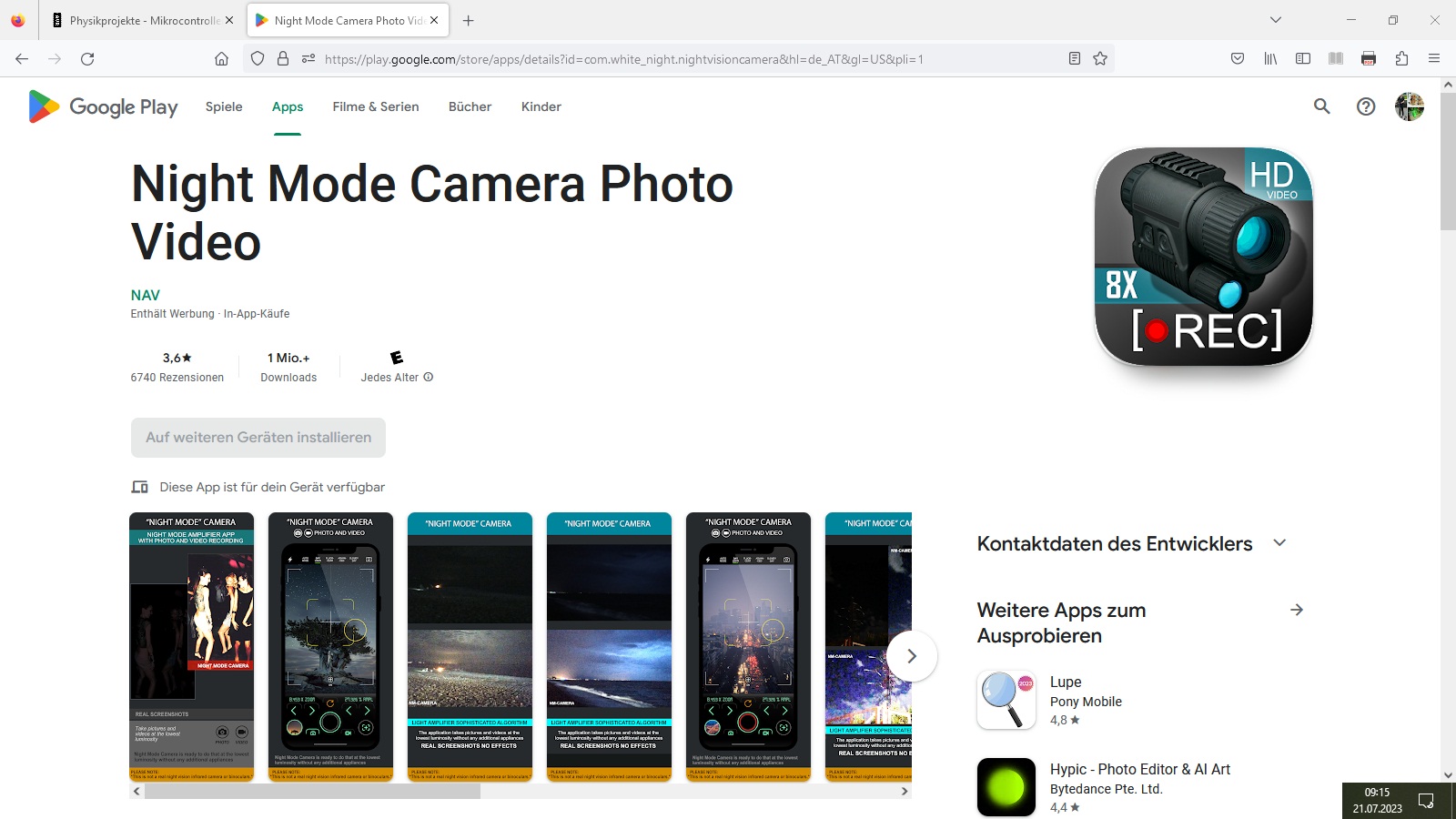
Task: Select the Apps navigation tab
Action: click(288, 106)
